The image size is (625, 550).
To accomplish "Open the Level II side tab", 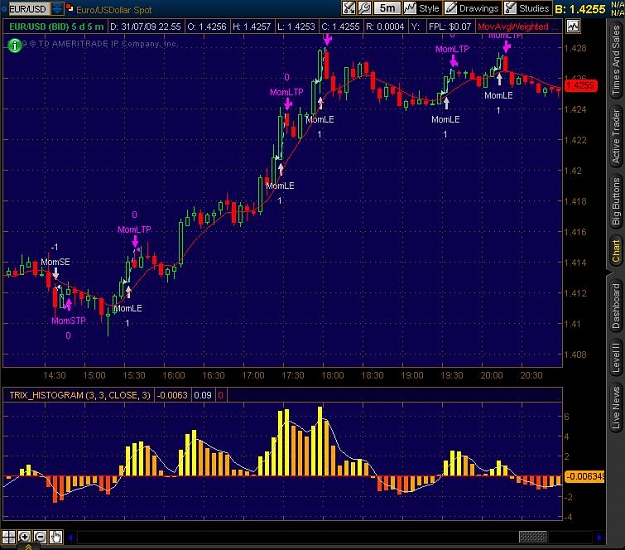I will [x=616, y=358].
